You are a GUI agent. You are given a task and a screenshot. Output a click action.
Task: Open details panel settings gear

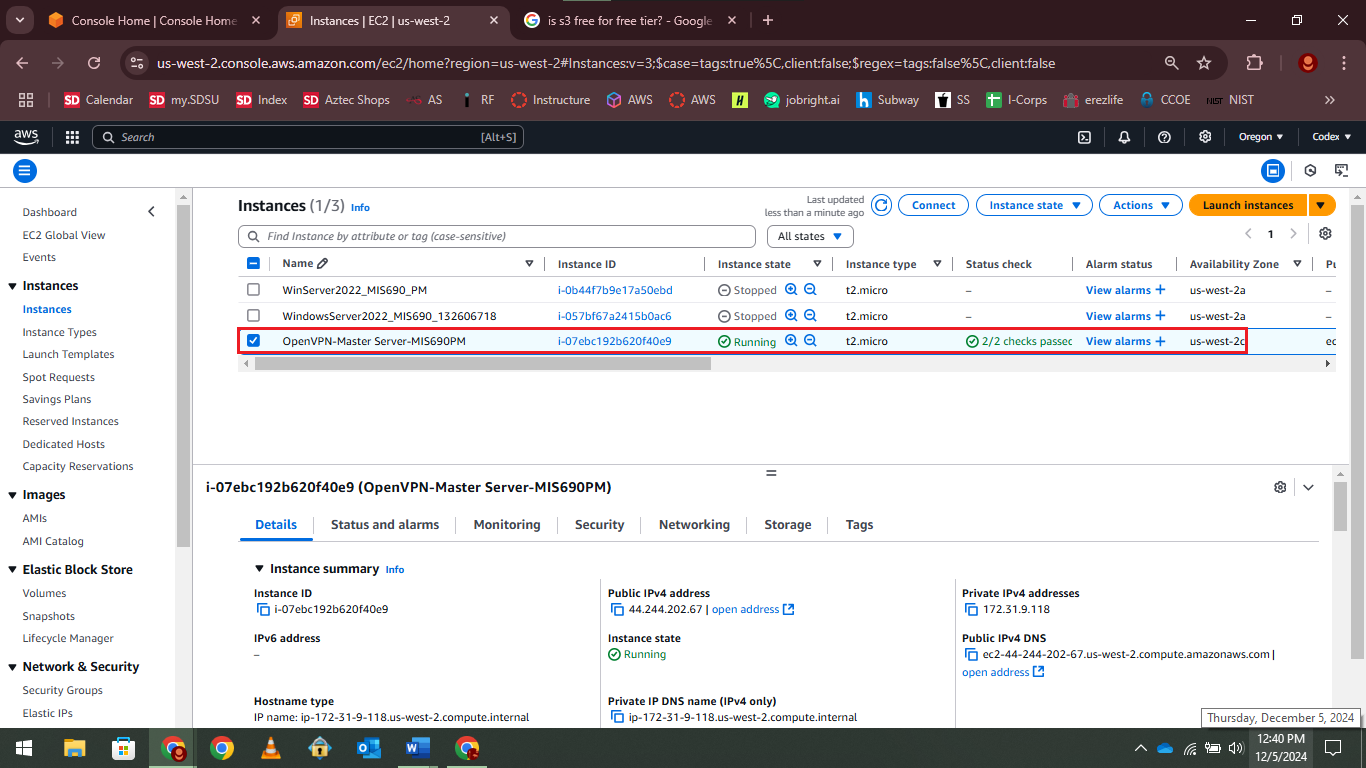(x=1280, y=487)
